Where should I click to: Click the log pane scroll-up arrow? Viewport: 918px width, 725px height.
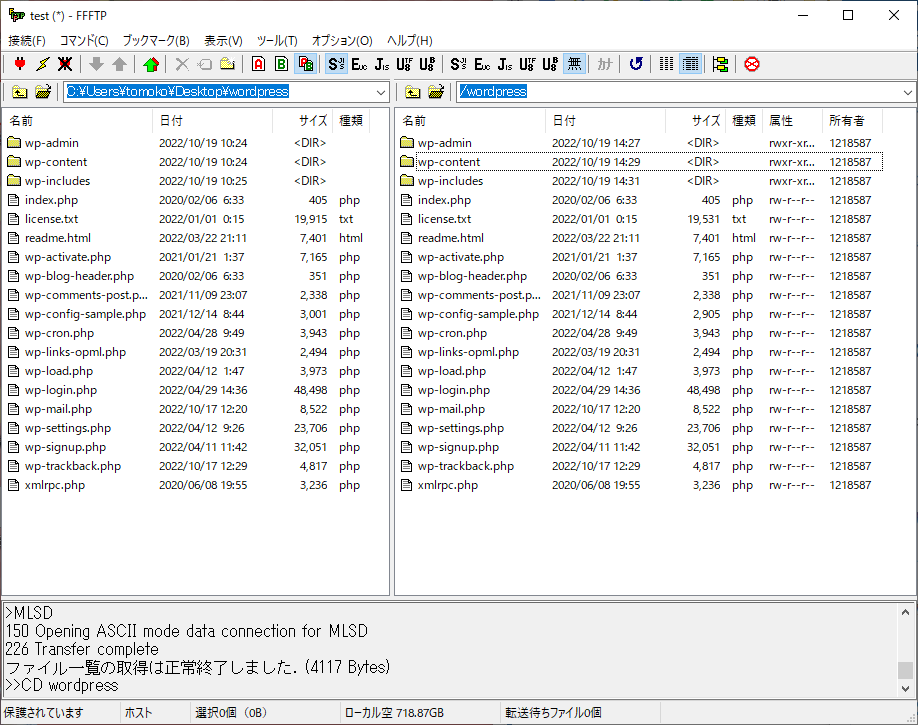(905, 612)
